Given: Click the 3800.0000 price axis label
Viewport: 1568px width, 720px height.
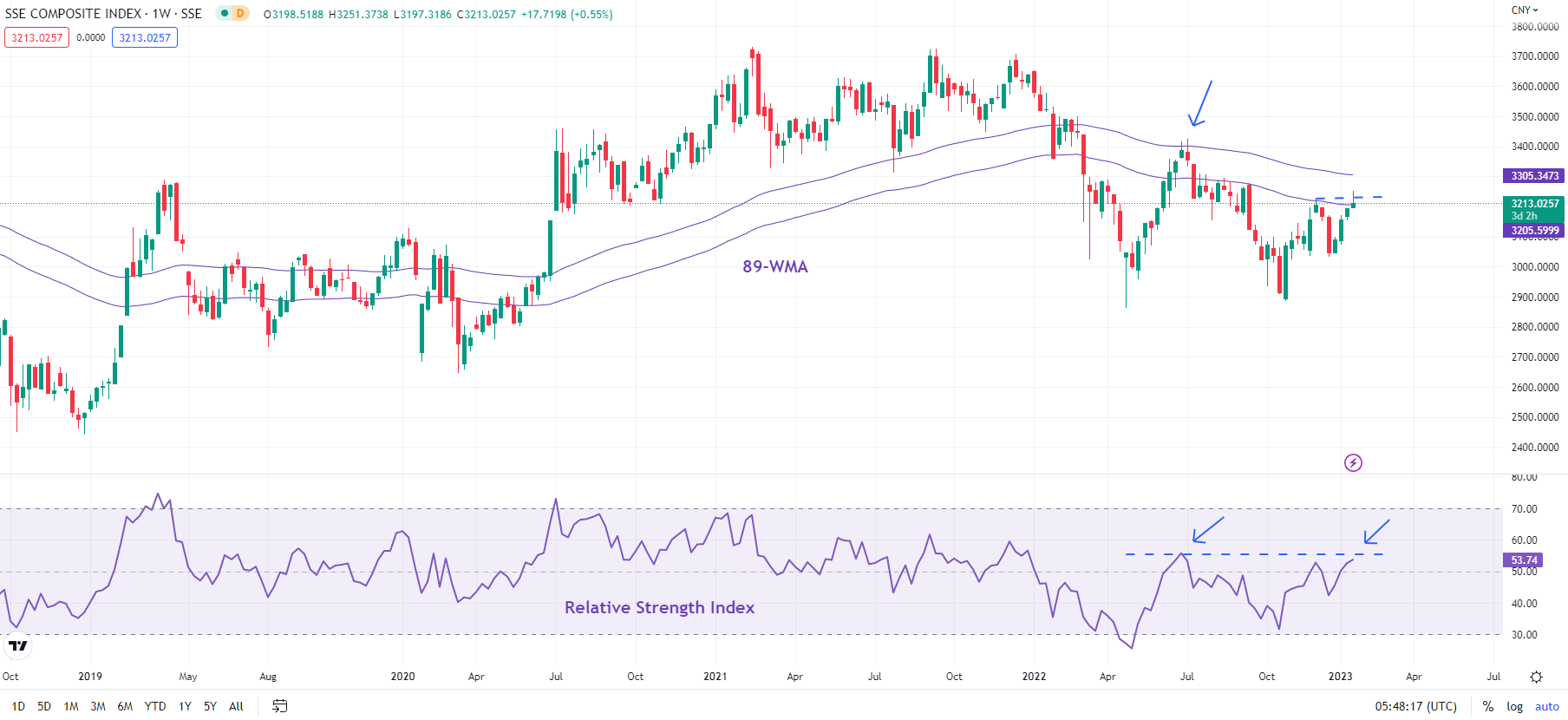Looking at the screenshot, I should (x=1535, y=27).
